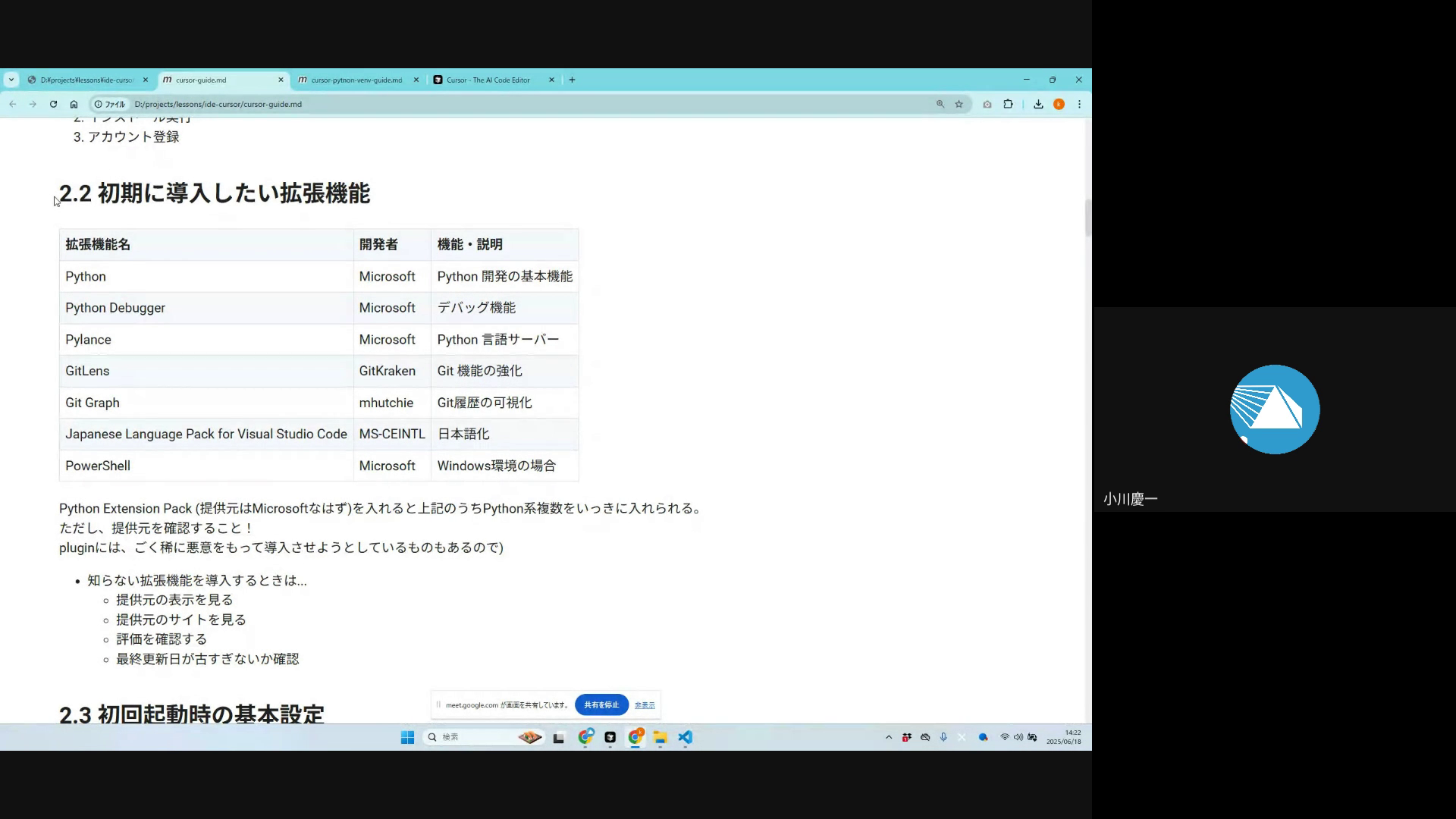The width and height of the screenshot is (1456, 819).
Task: Open Visual Studio Code from taskbar
Action: point(685,737)
